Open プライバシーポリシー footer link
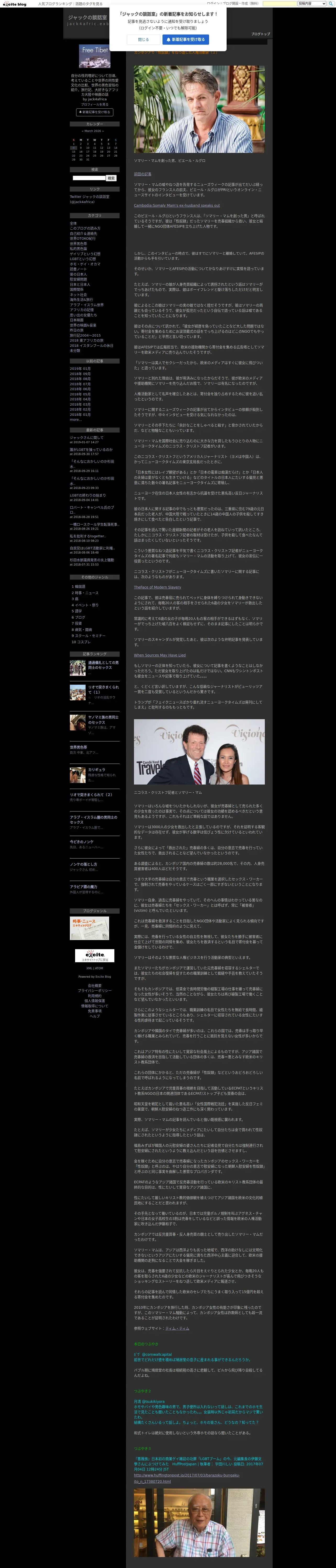Screen dimensions: 336x1568 click(94, 990)
